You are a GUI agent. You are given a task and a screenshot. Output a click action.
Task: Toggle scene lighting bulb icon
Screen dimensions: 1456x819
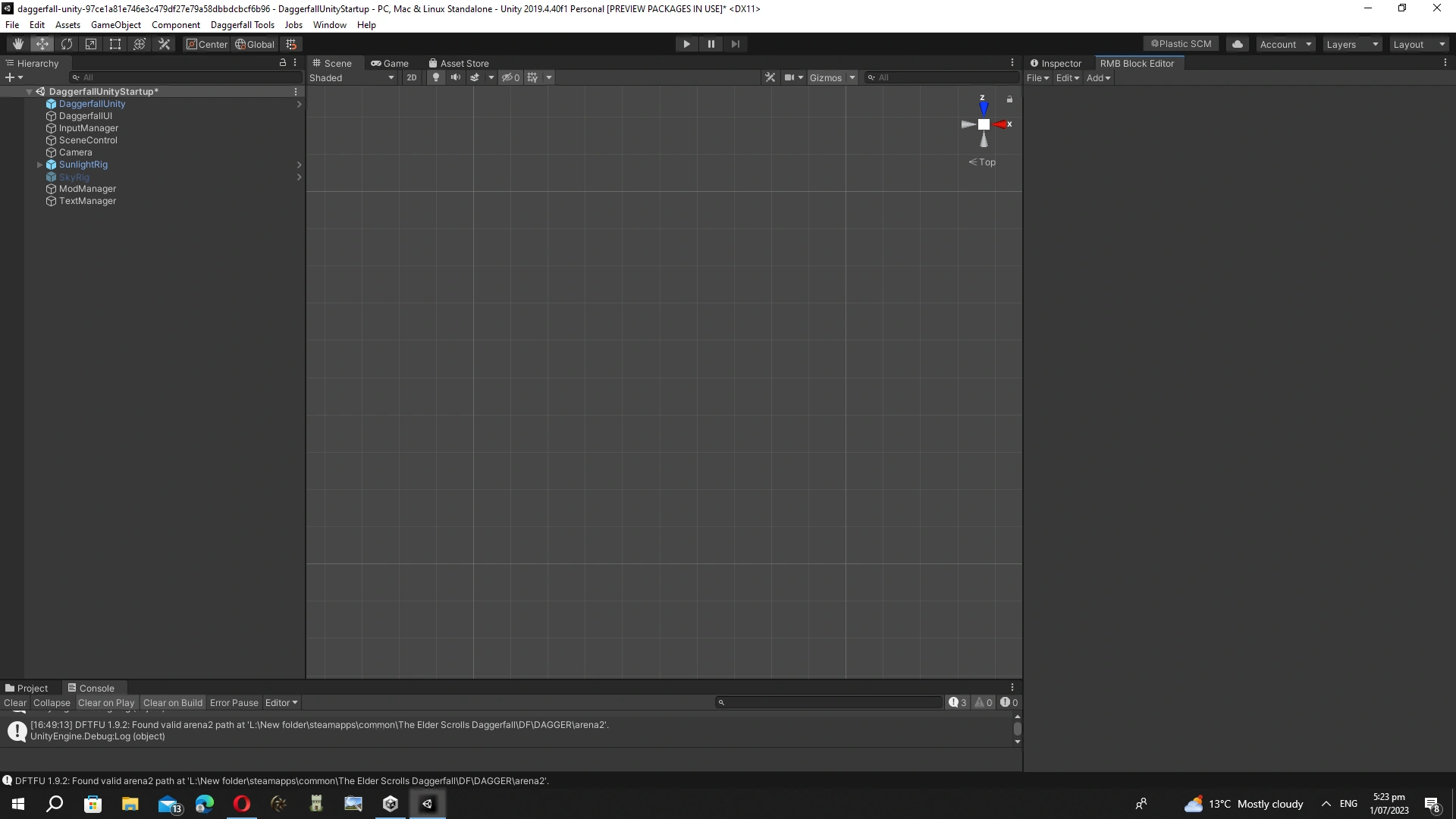tap(436, 77)
